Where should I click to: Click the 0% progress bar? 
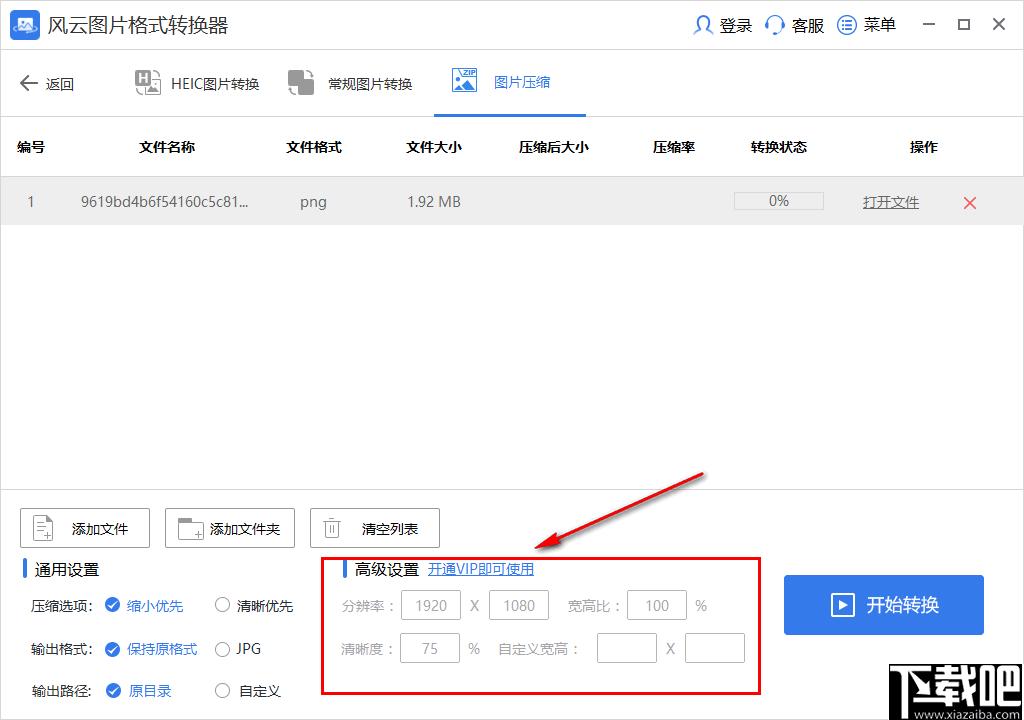pos(778,201)
